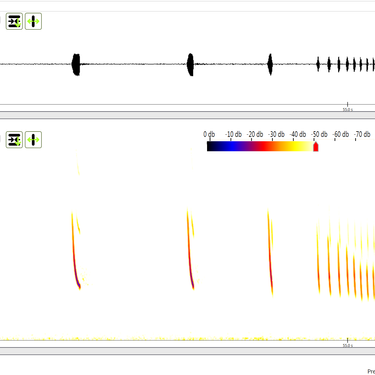Viewport: 375px width, 375px height.
Task: Click the waveform panel green horizontal-arrows icon
Action: coord(33,21)
